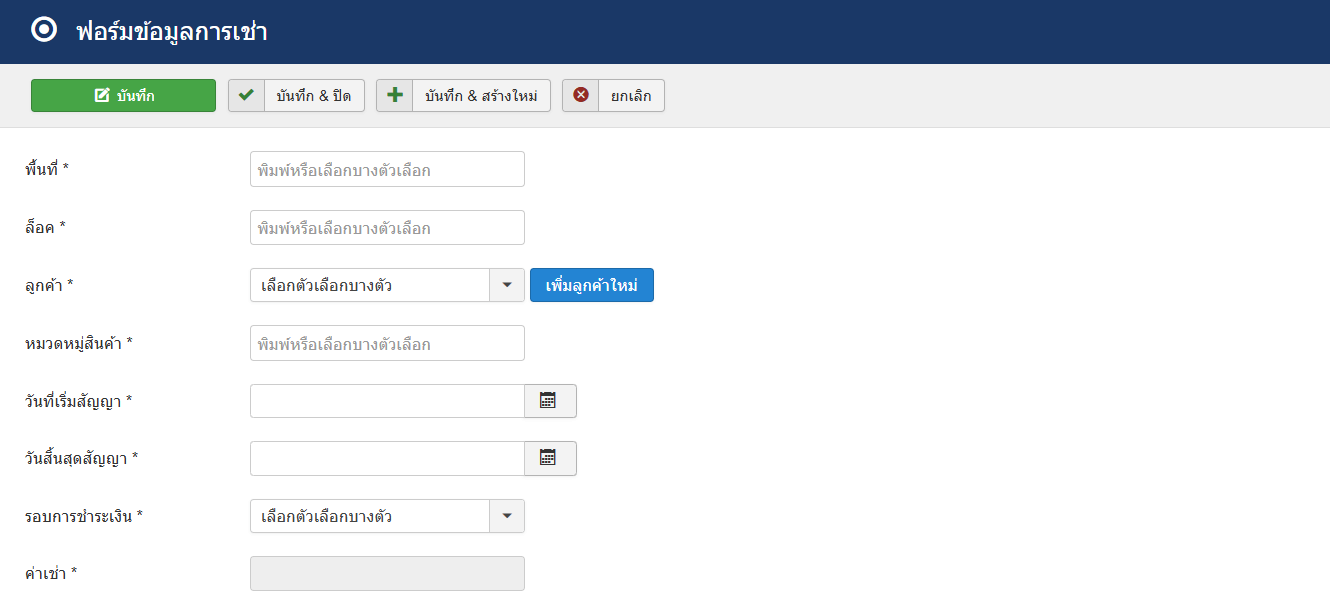Screen dimensions: 1330x610
Task: Click the plus icon on บันทึก & สร้างใหม่
Action: click(x=395, y=96)
